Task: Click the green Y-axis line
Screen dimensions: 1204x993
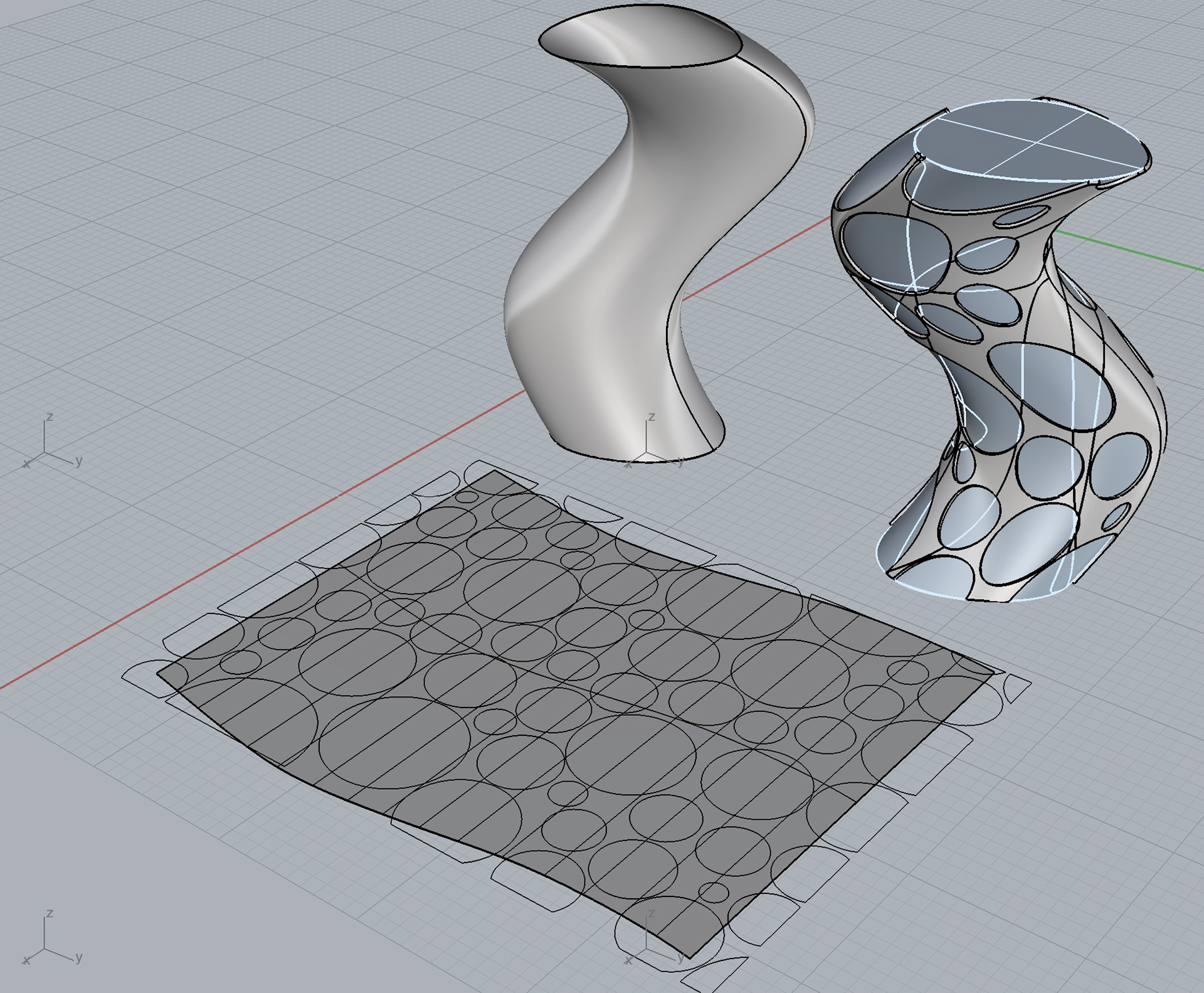Action: (1129, 250)
